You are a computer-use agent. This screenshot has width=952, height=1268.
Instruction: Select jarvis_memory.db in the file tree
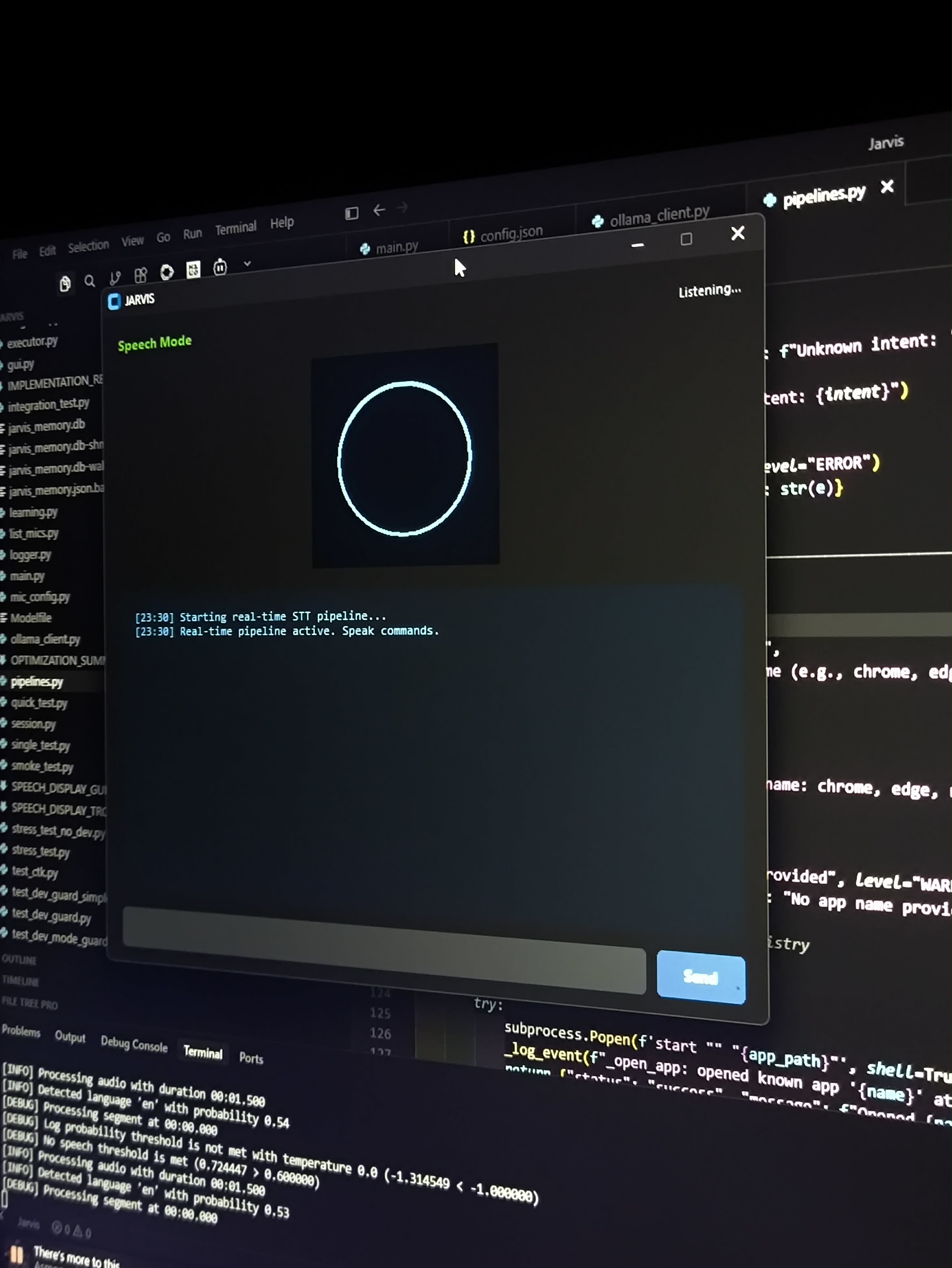pyautogui.click(x=46, y=426)
